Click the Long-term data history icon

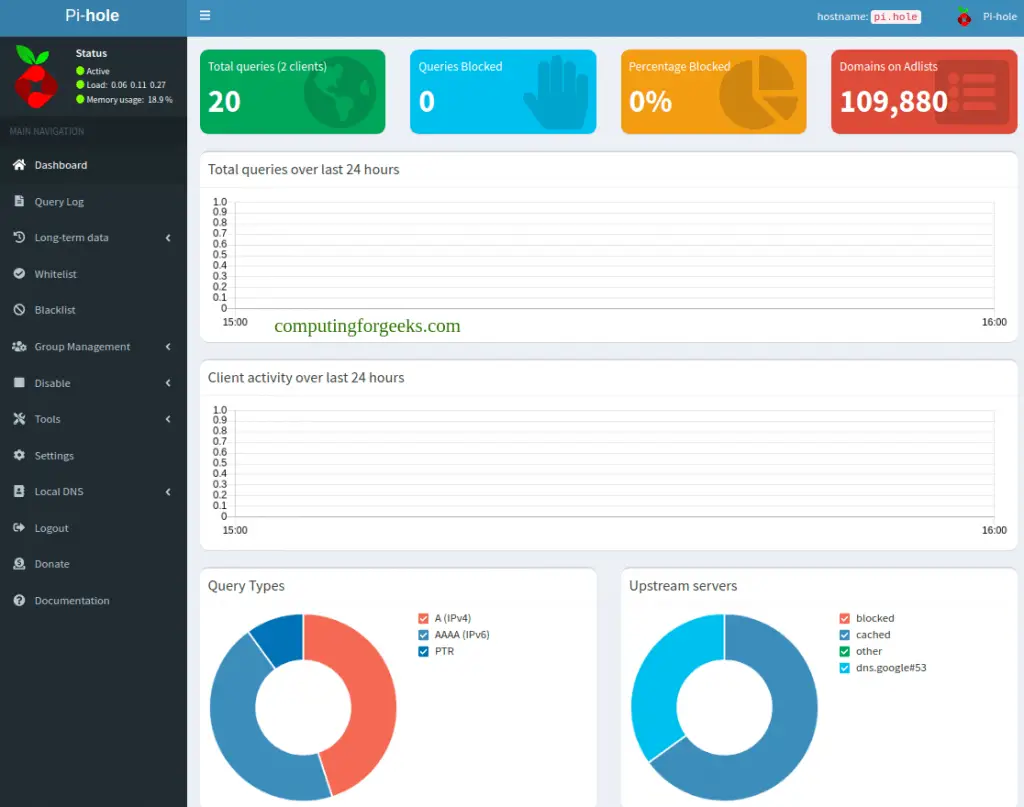tap(20, 237)
